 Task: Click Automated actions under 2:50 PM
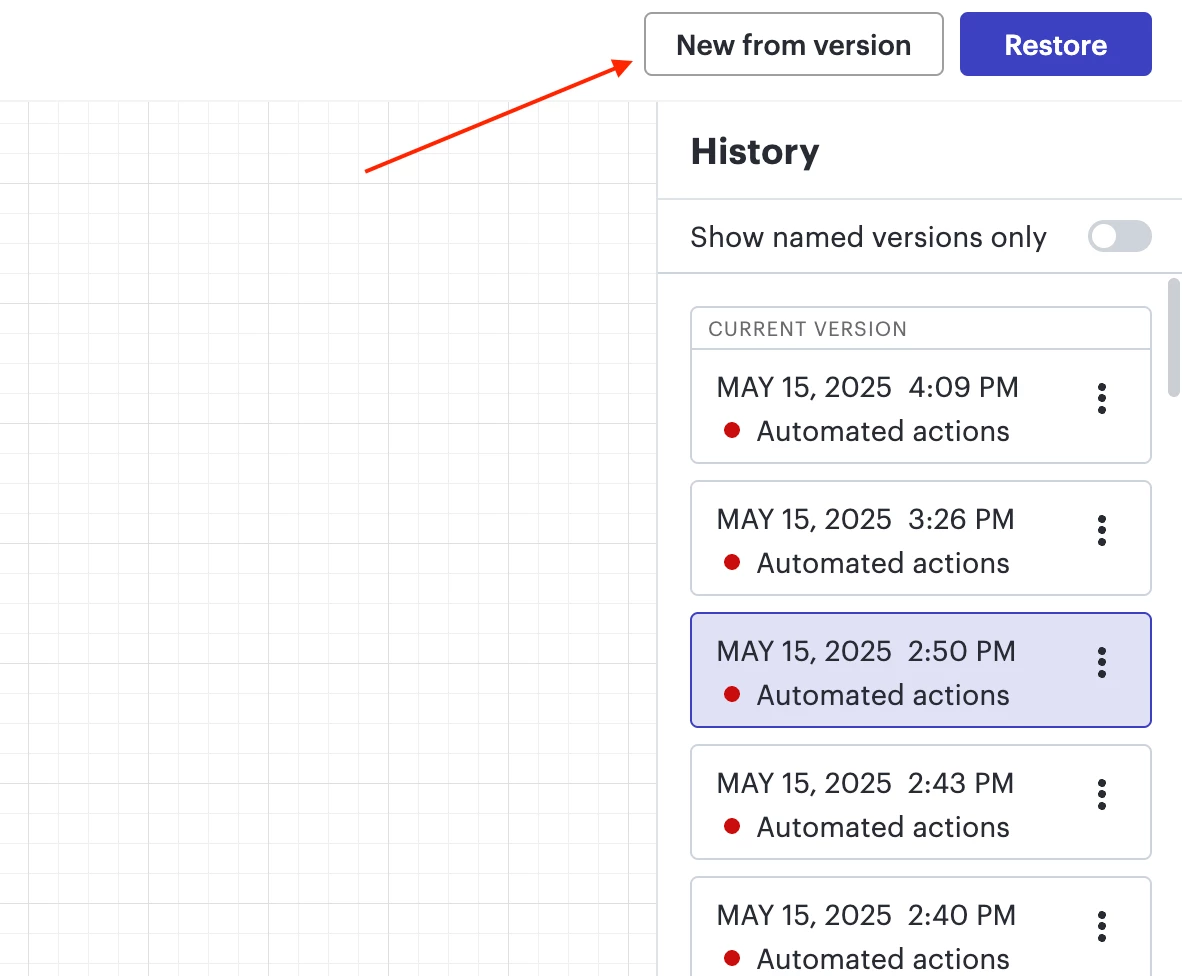[x=883, y=695]
